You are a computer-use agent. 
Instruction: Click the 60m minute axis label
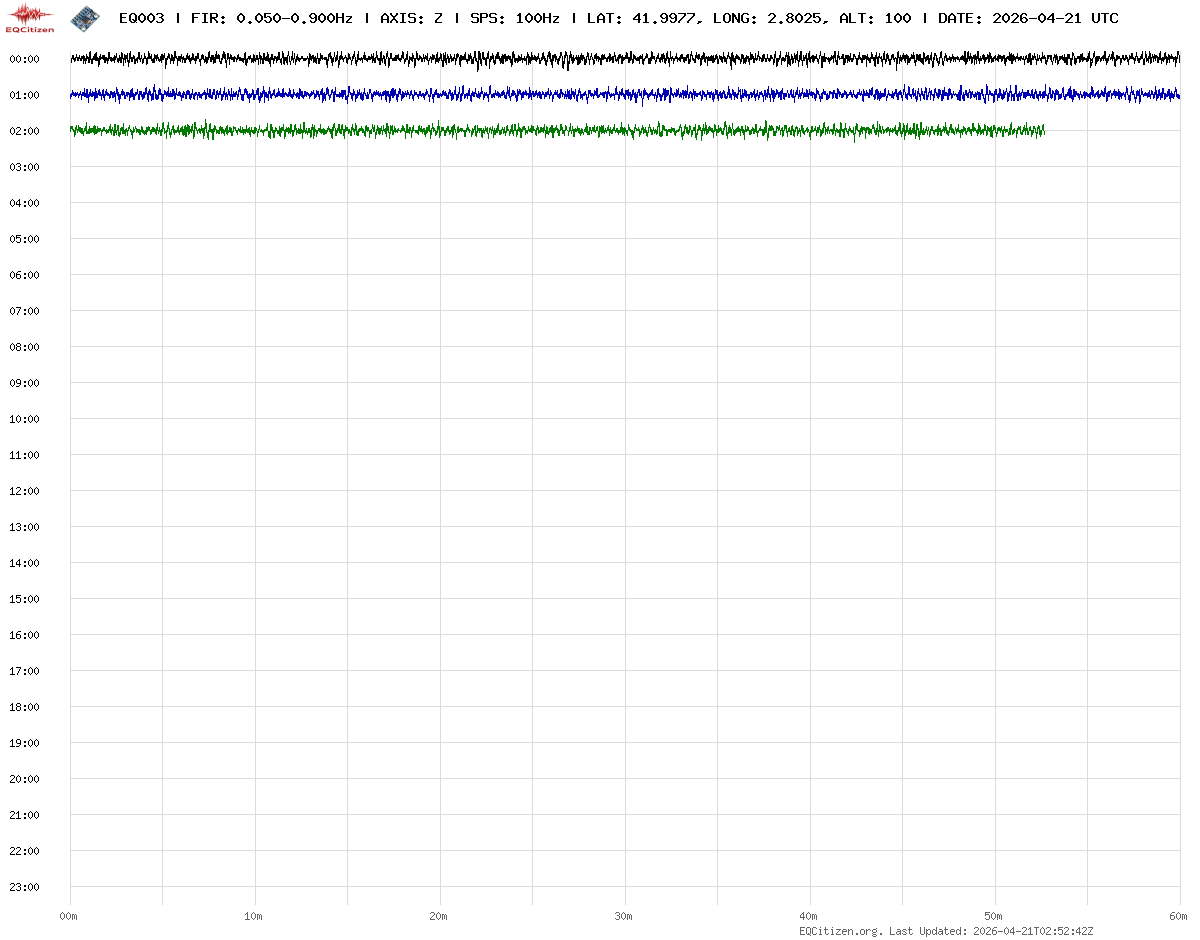coord(1179,916)
